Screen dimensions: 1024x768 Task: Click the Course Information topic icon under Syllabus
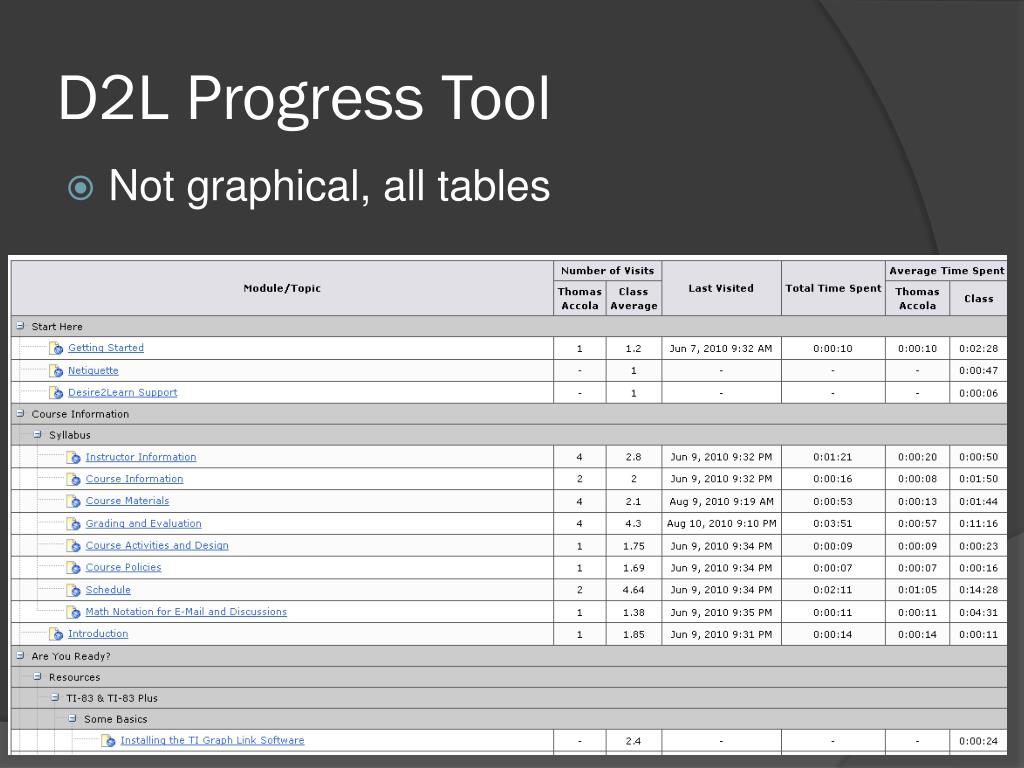pos(74,479)
